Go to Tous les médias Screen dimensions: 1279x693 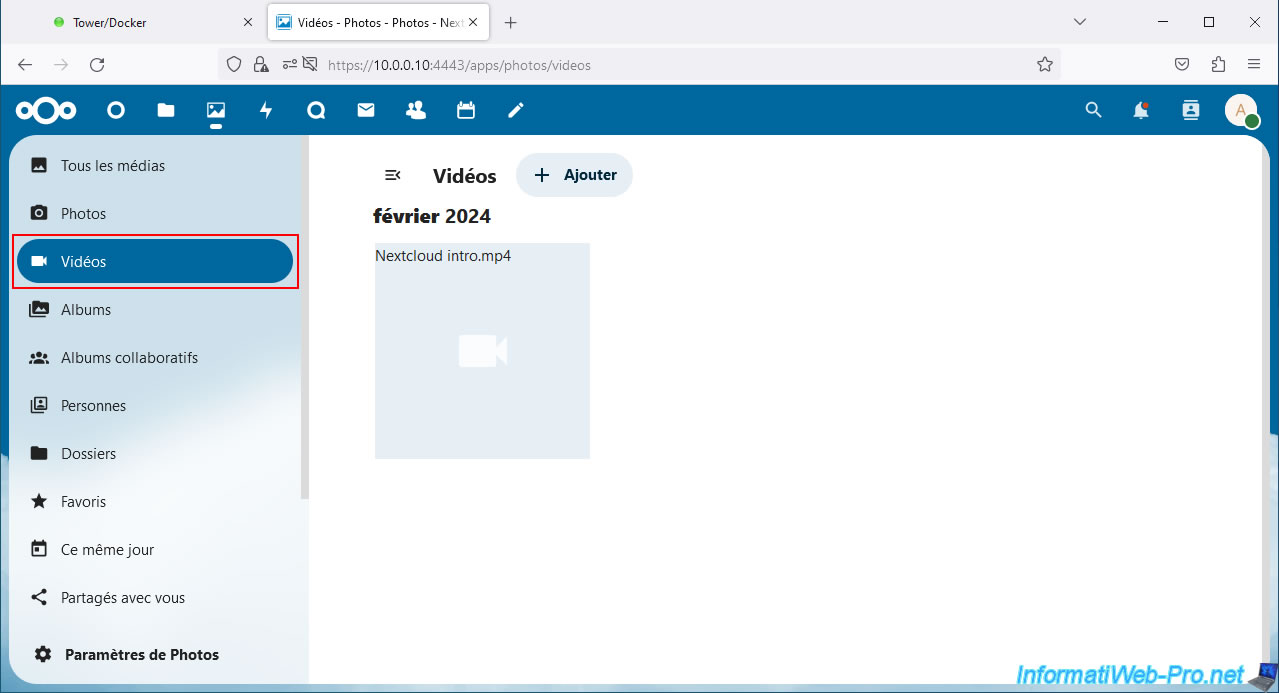[x=113, y=166]
